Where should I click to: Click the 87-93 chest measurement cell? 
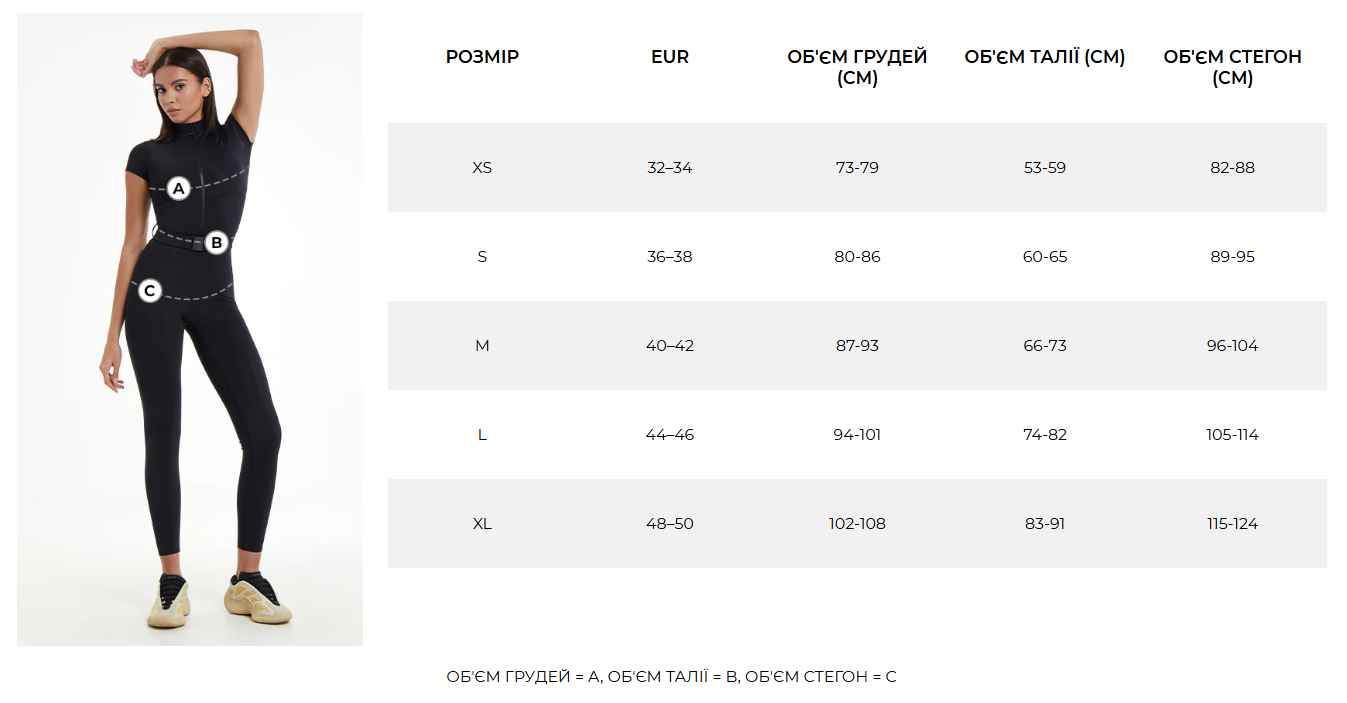point(857,346)
